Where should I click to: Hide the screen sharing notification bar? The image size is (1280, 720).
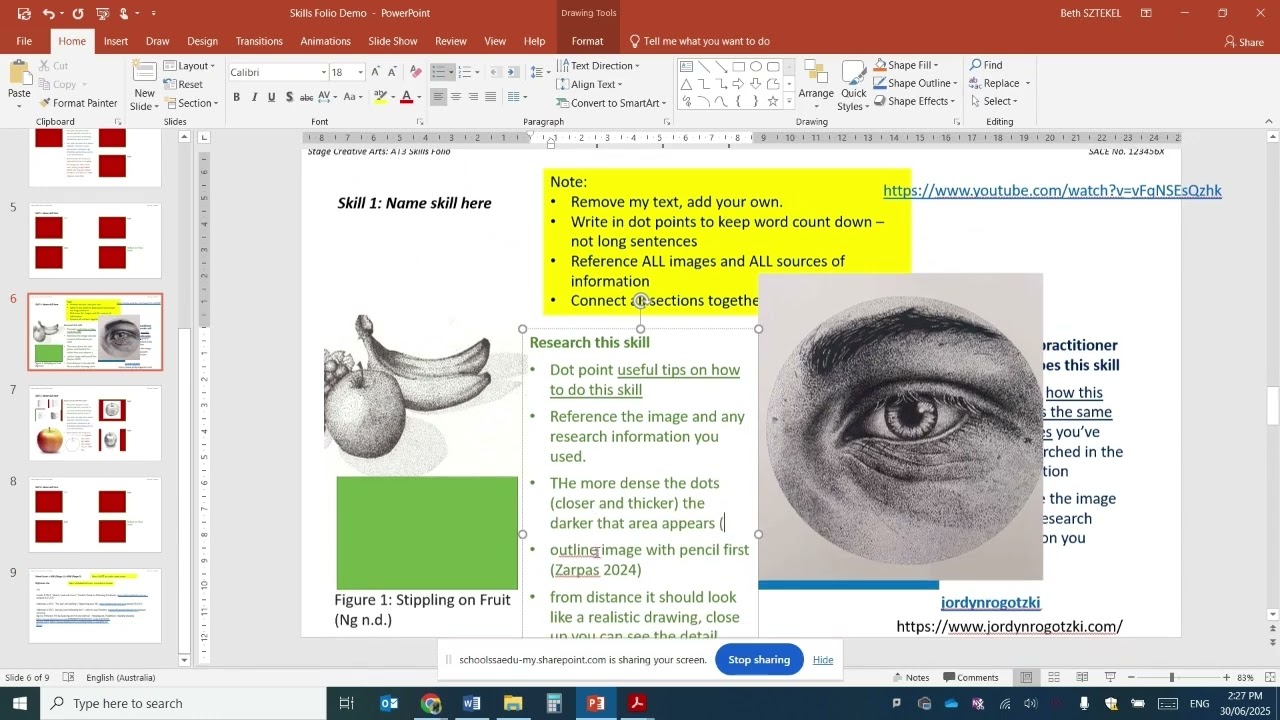[823, 660]
